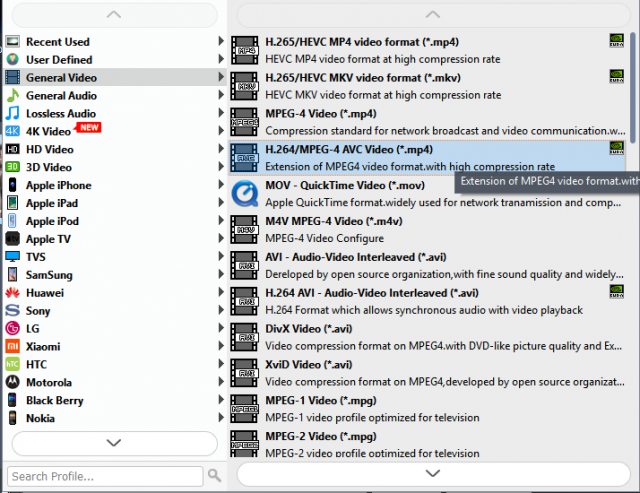640x493 pixels.
Task: Open the General Audio category
Action: 115,95
